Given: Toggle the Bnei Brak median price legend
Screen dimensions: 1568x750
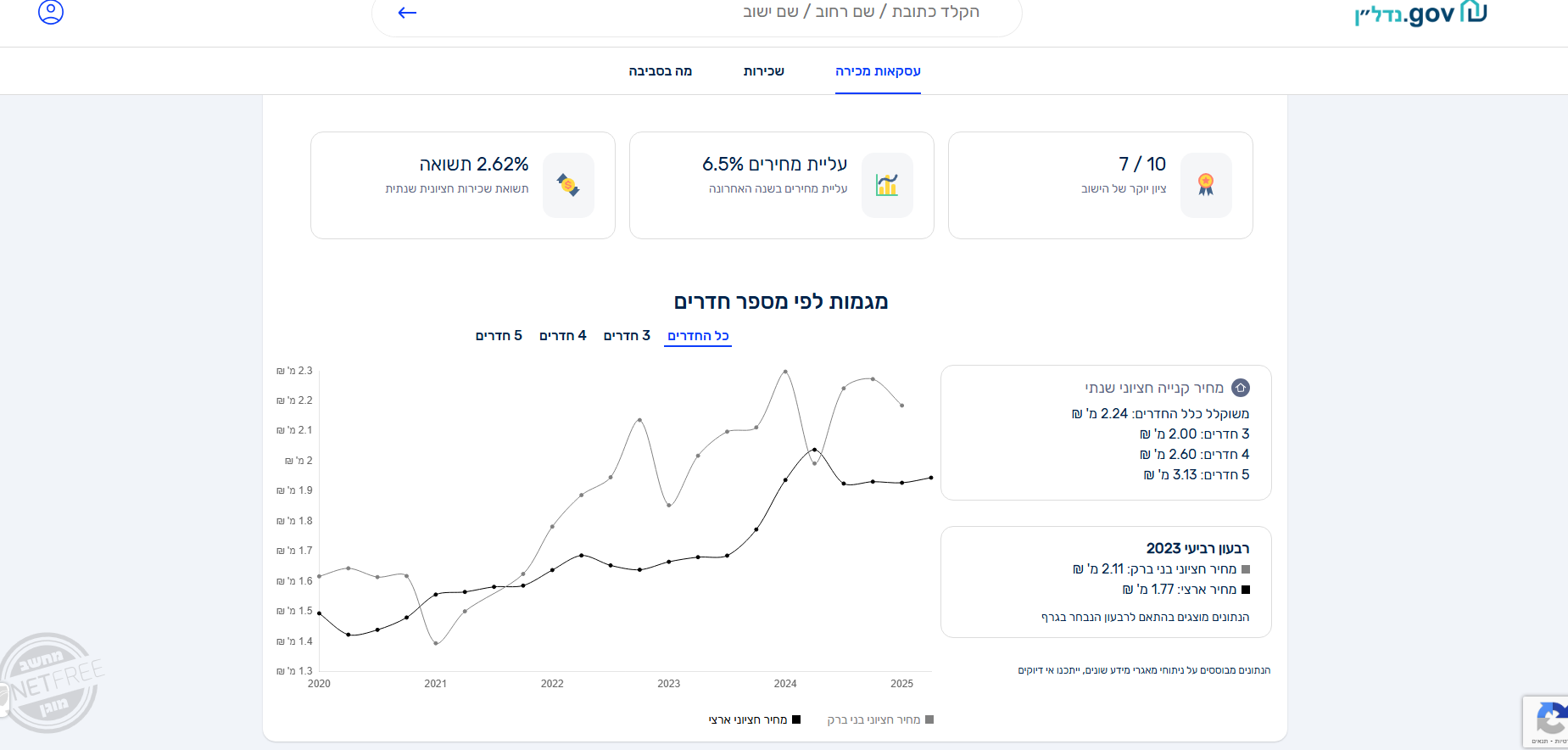Looking at the screenshot, I should point(880,719).
